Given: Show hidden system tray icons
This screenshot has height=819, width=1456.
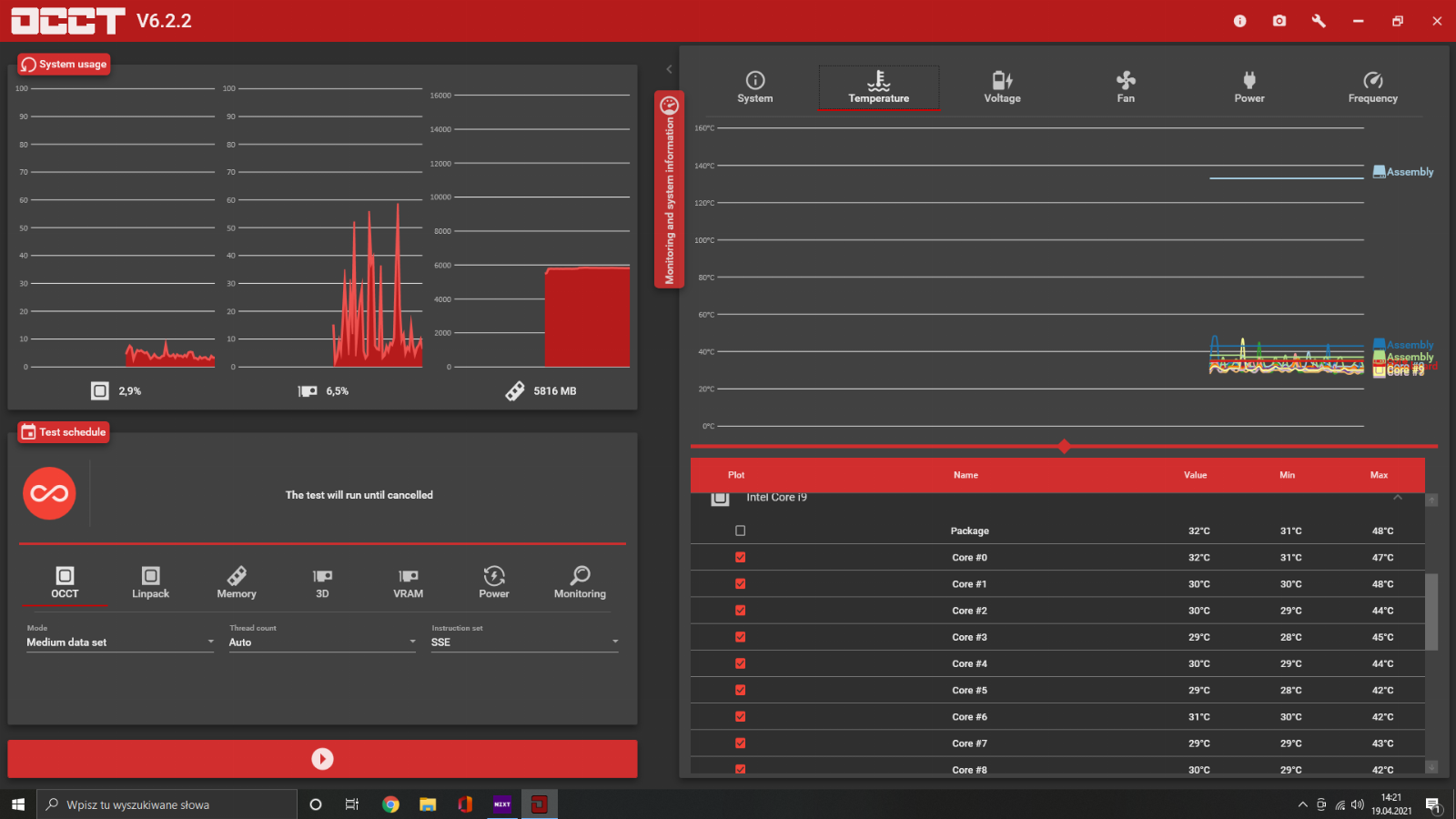Looking at the screenshot, I should (1302, 804).
